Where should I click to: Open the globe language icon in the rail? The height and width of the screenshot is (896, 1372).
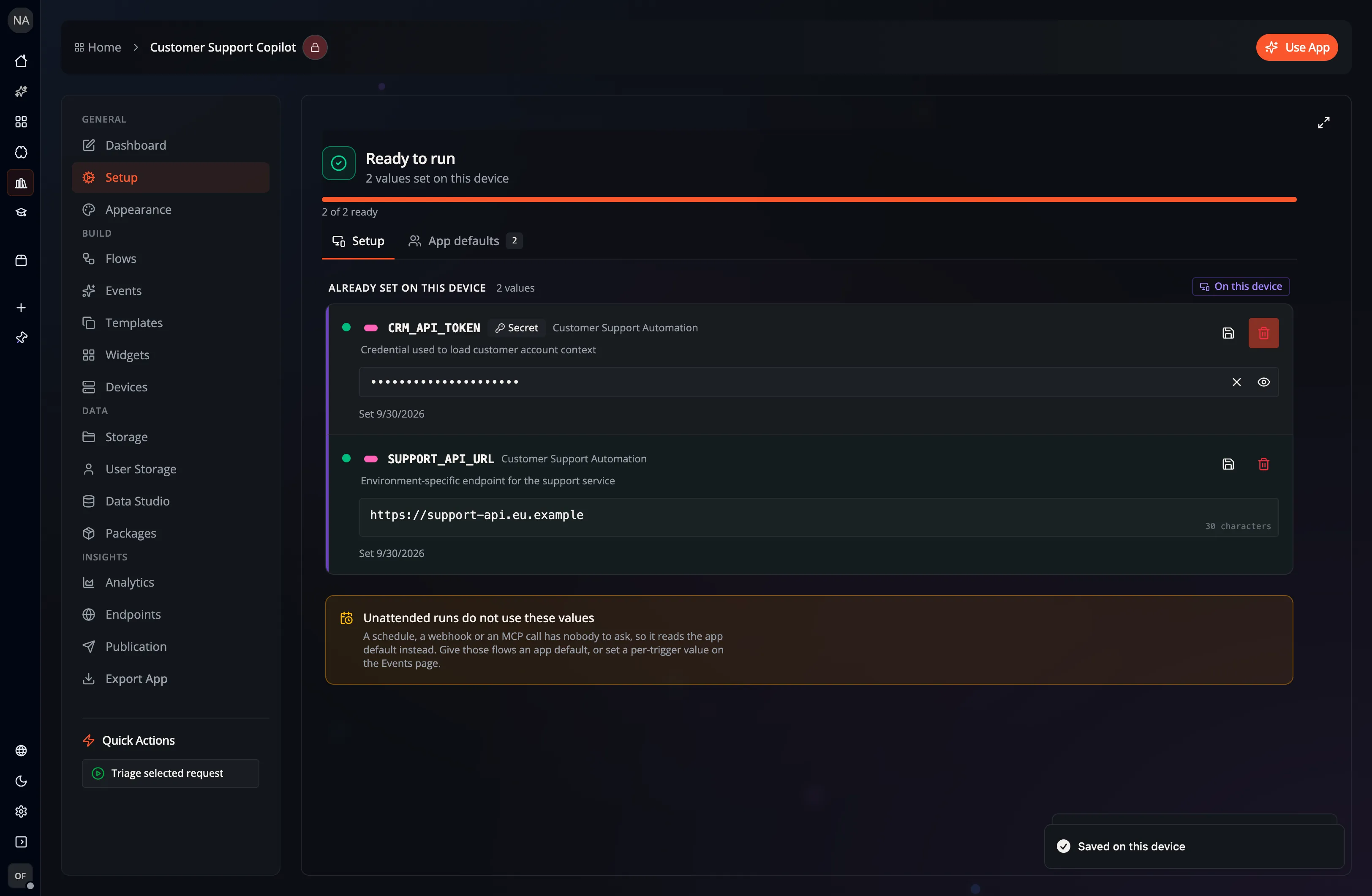tap(21, 751)
